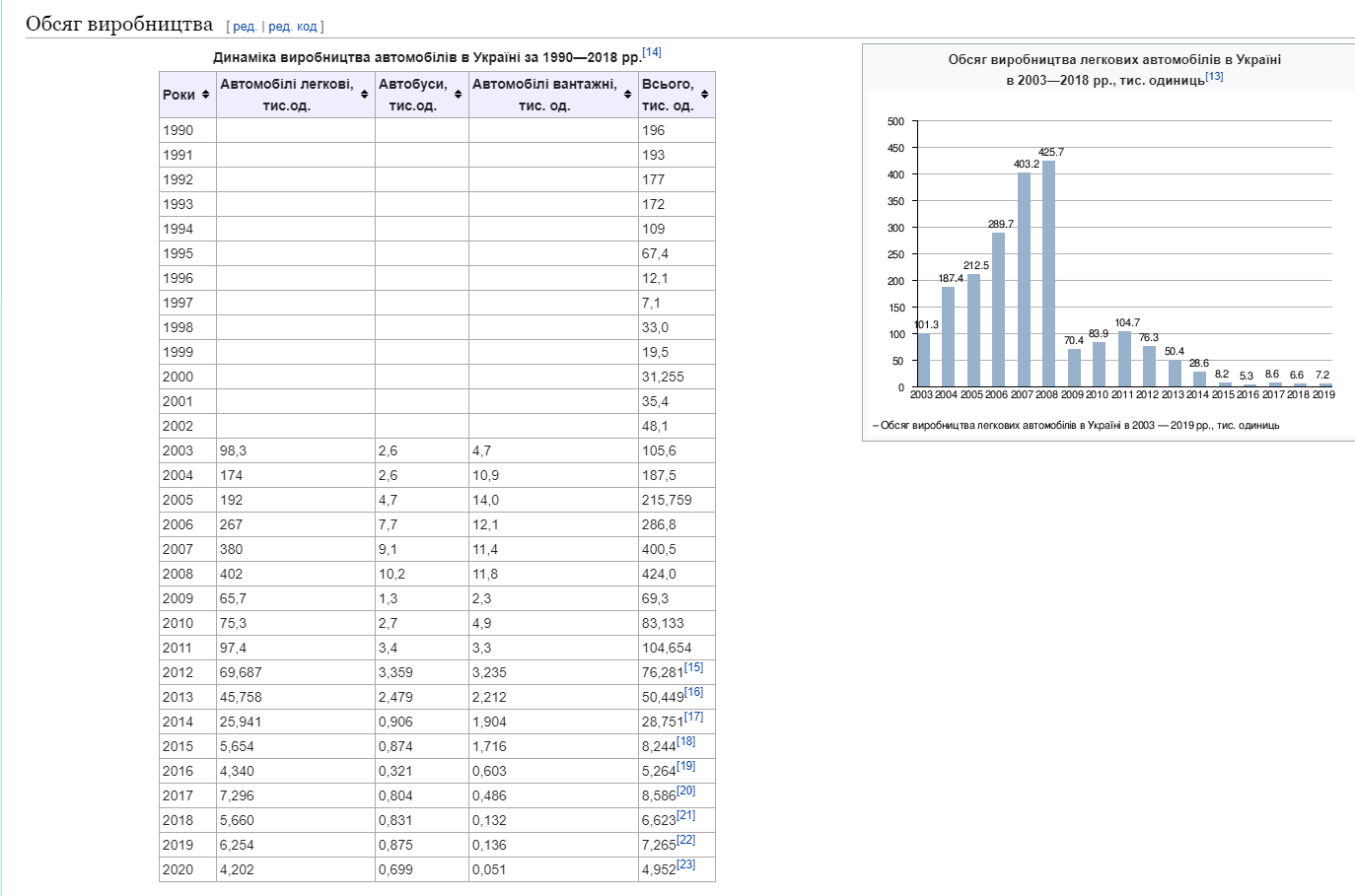Follow citation [16] for year 2013
Screen dimensions: 1355x896
(693, 692)
